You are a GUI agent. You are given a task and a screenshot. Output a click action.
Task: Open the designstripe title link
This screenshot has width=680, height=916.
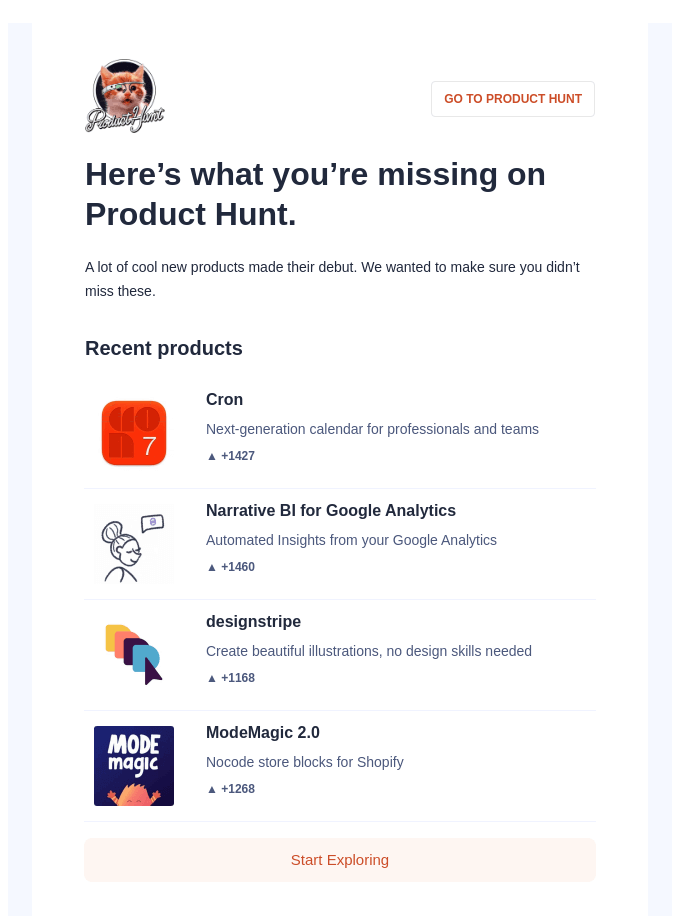pyautogui.click(x=254, y=622)
